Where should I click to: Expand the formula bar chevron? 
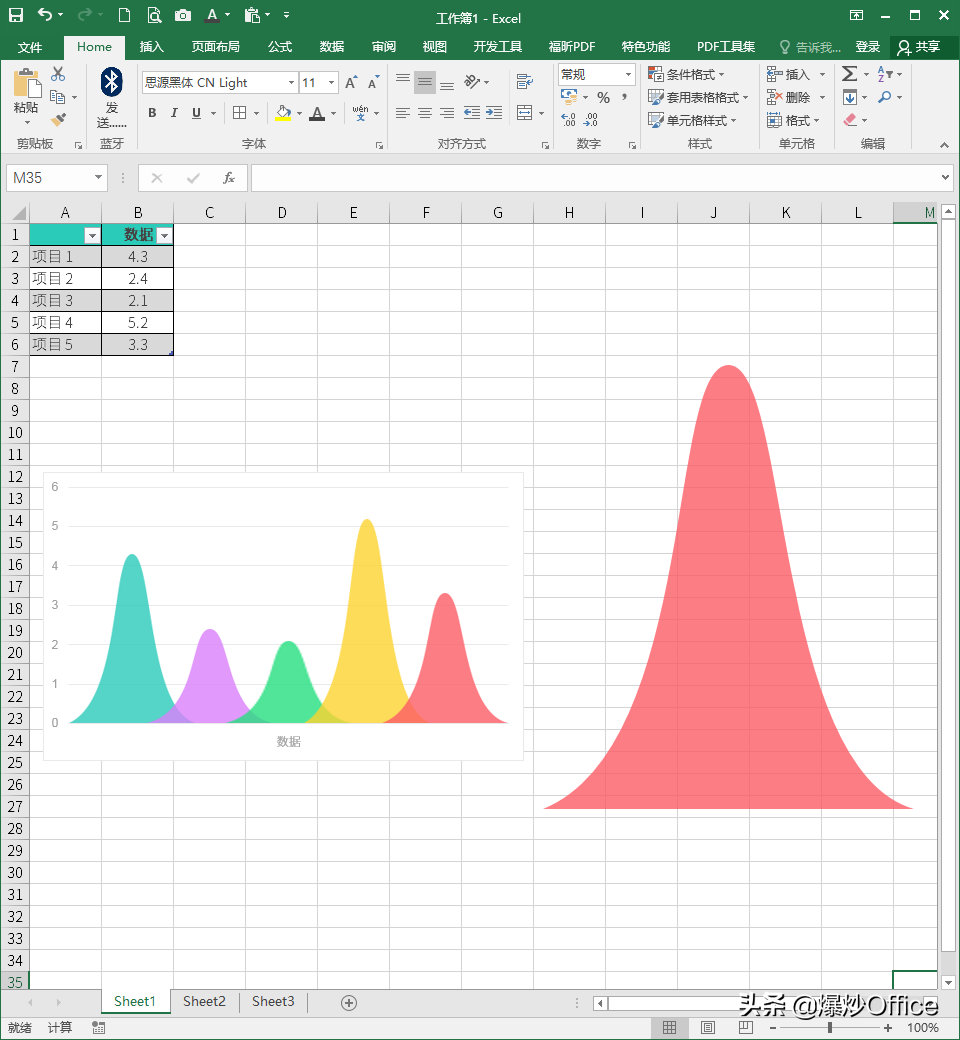click(x=945, y=177)
